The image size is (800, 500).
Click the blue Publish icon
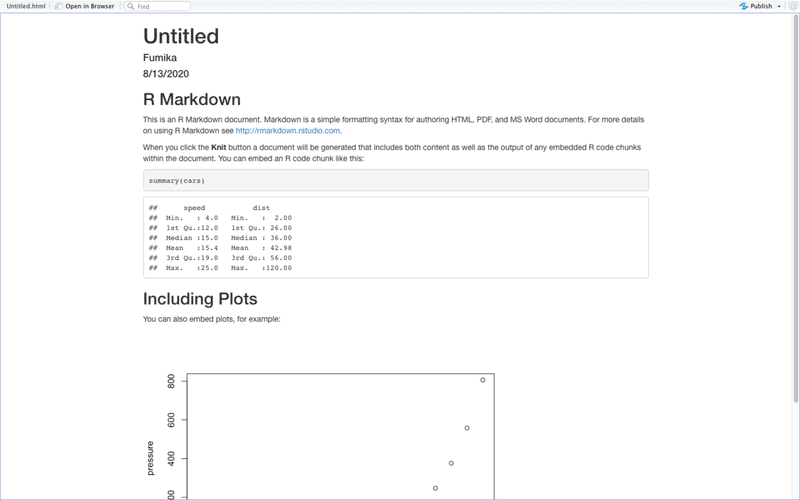coord(744,6)
